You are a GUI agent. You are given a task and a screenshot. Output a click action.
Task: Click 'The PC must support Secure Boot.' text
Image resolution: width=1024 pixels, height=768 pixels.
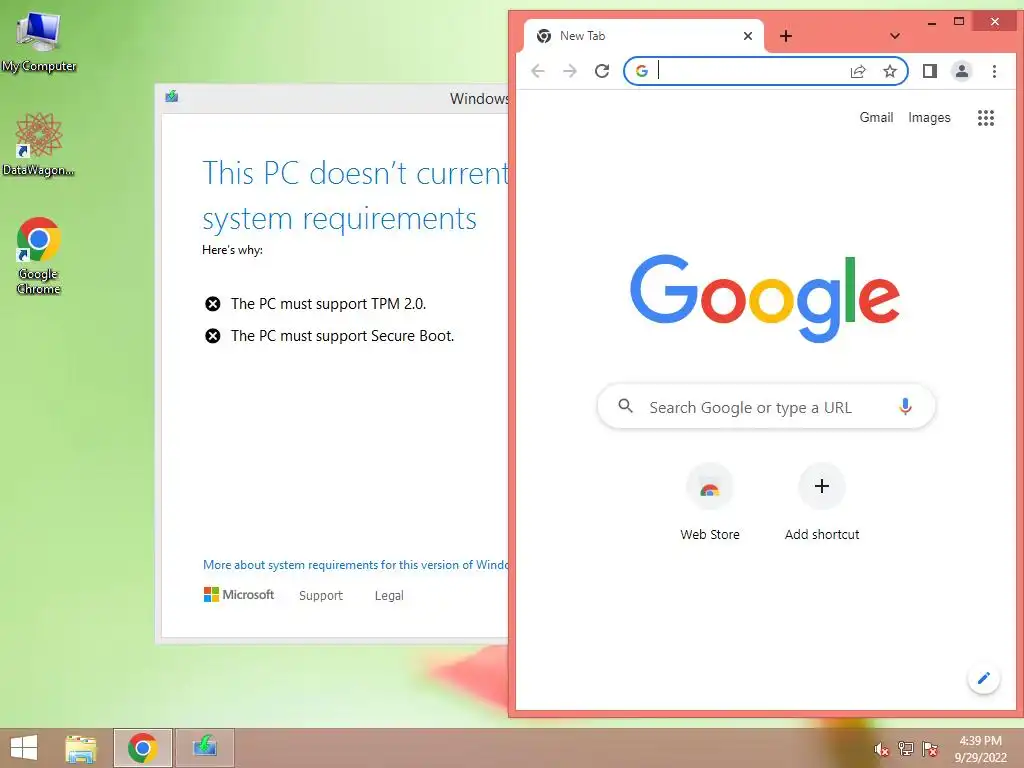coord(342,336)
